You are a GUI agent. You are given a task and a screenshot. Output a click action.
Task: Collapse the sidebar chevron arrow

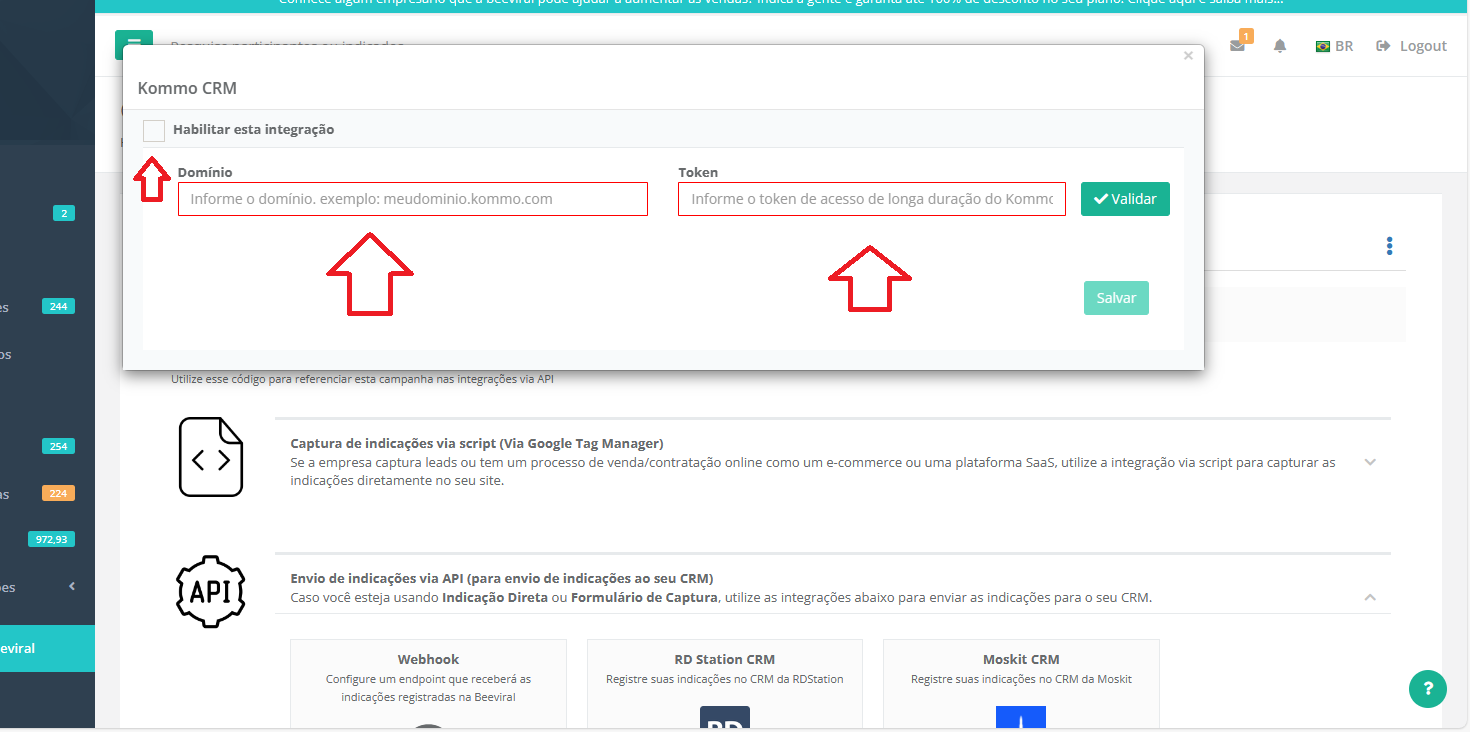coord(72,586)
